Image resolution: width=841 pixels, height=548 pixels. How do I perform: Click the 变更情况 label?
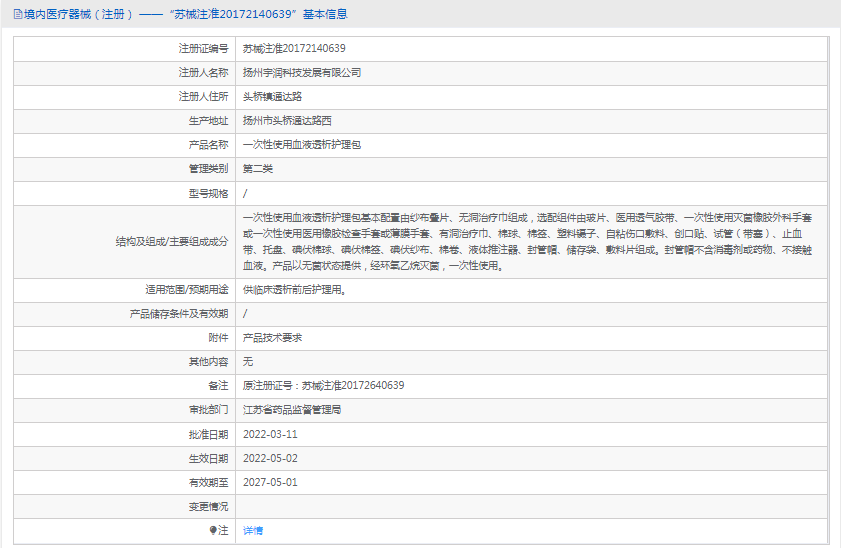208,507
